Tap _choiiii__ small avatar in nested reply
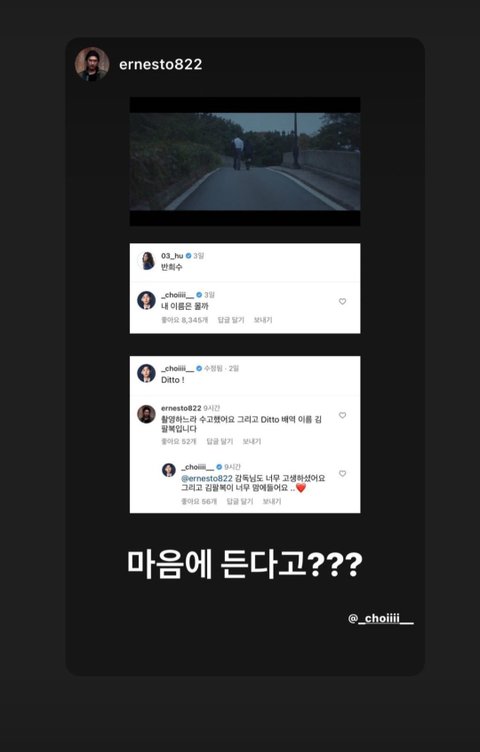Viewport: 480px width, 752px height. [169, 470]
